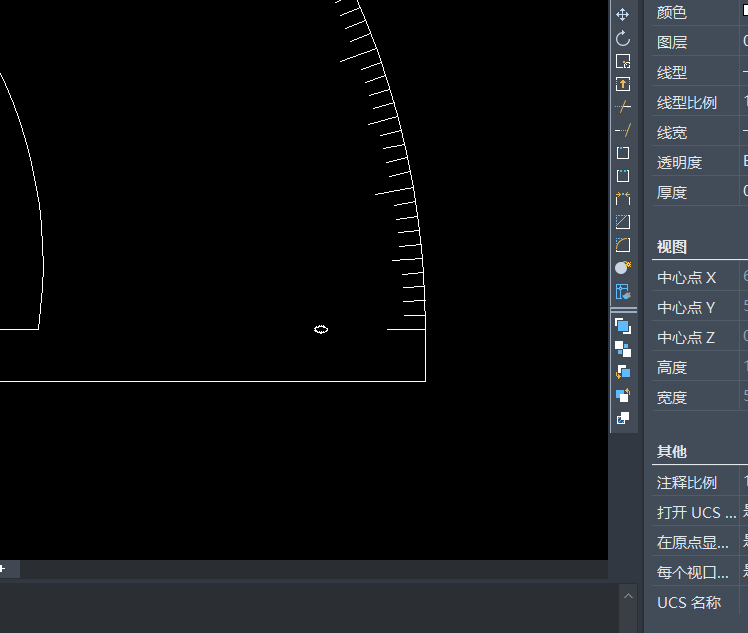
Task: Select the Join tool with inward arrows
Action: [623, 198]
